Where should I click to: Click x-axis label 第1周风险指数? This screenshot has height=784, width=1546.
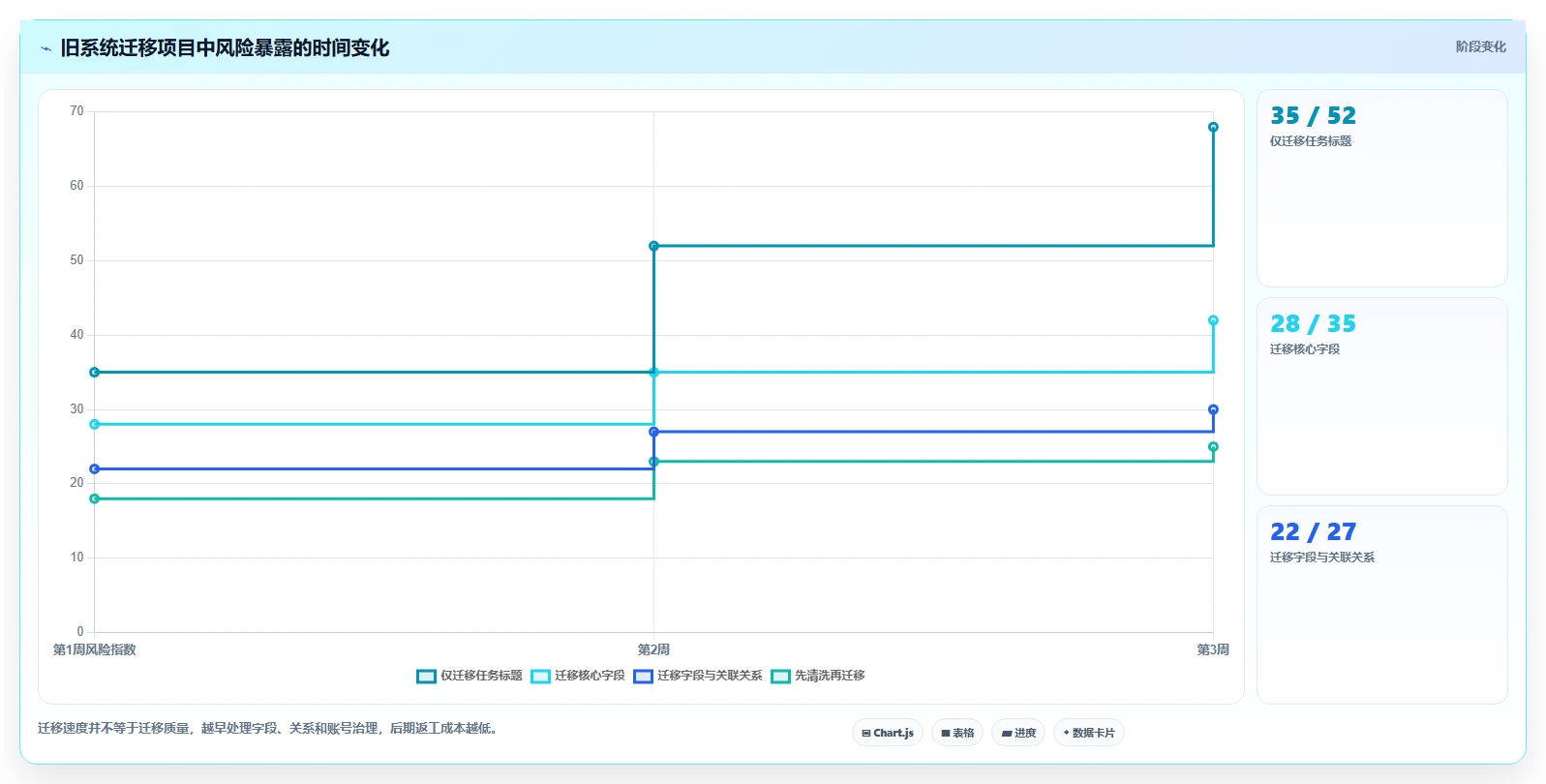point(94,649)
